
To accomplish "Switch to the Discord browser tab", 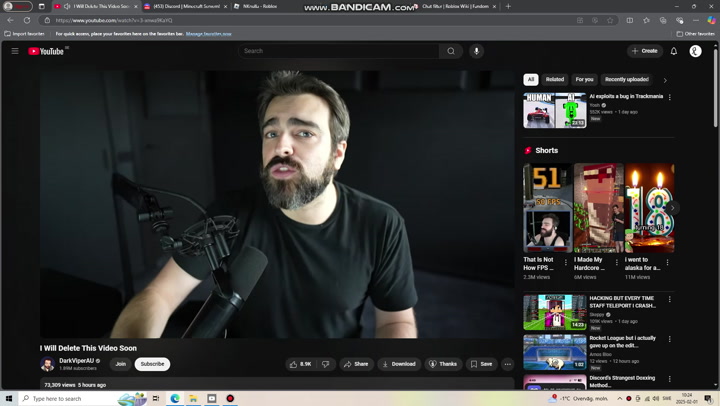I will 185,6.
